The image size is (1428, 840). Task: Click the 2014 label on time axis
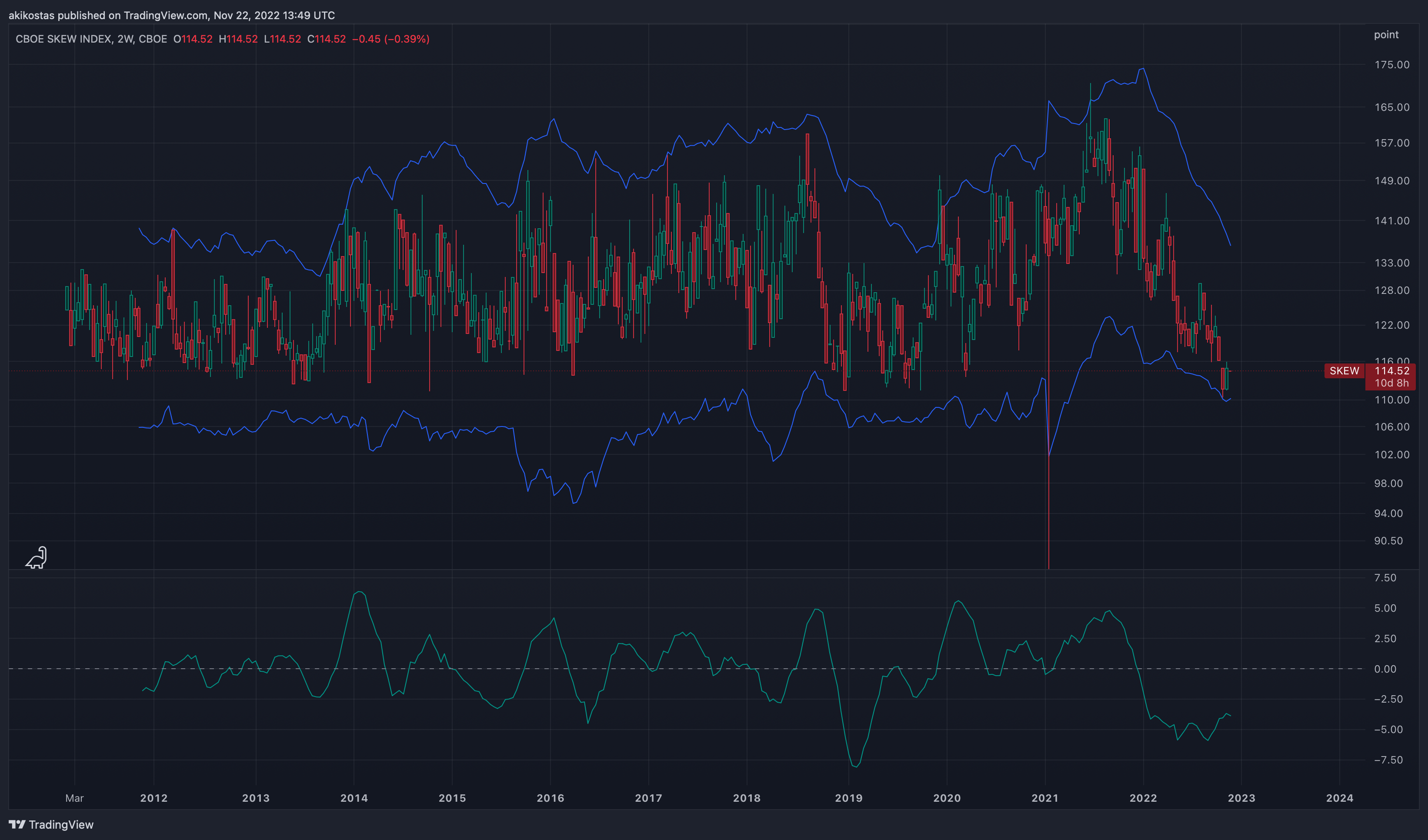354,798
